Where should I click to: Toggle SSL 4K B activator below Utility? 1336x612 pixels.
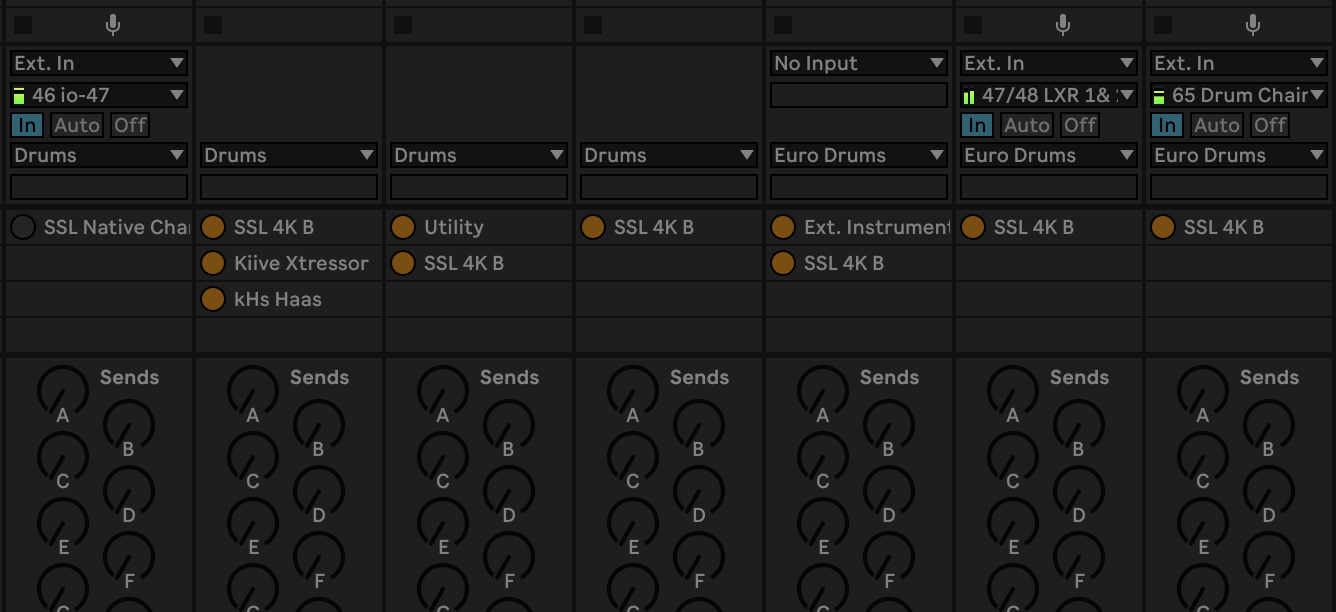pos(403,263)
